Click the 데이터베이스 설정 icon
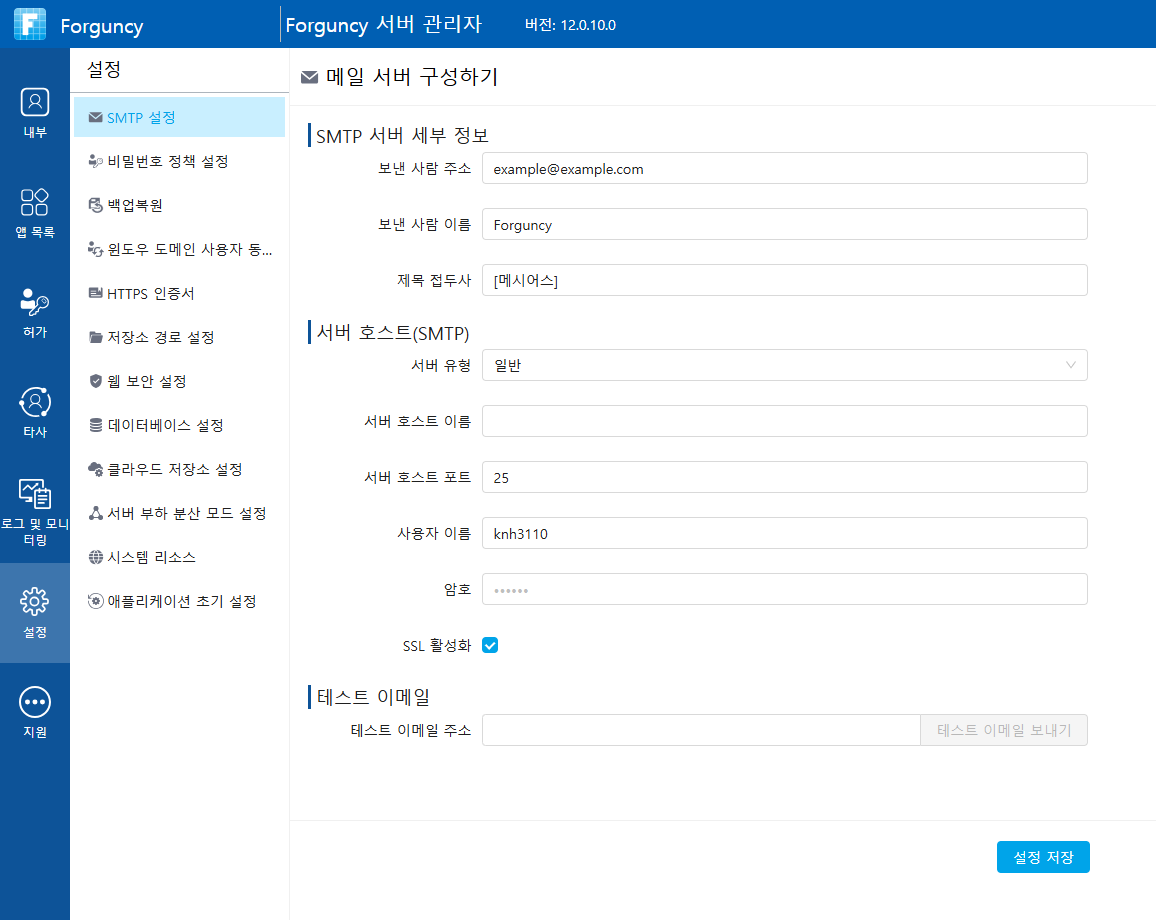The width and height of the screenshot is (1156, 920). point(95,425)
